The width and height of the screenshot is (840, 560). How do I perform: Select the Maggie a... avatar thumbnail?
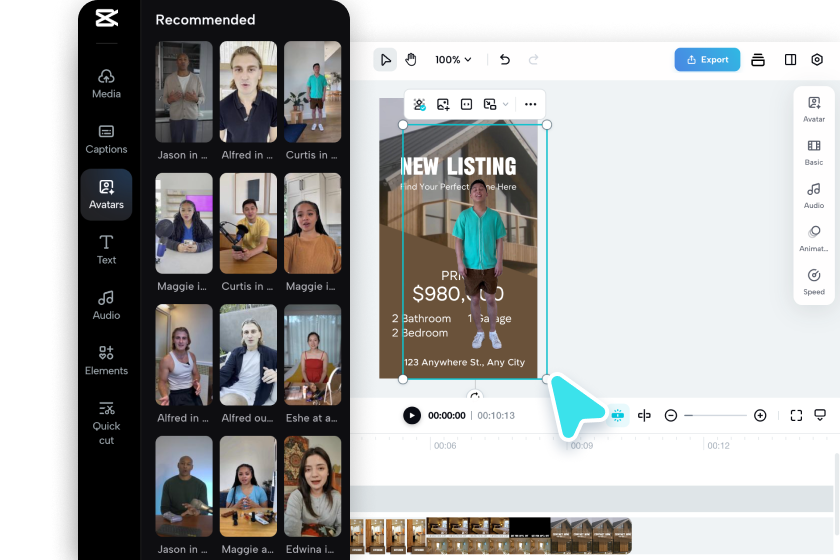[248, 486]
